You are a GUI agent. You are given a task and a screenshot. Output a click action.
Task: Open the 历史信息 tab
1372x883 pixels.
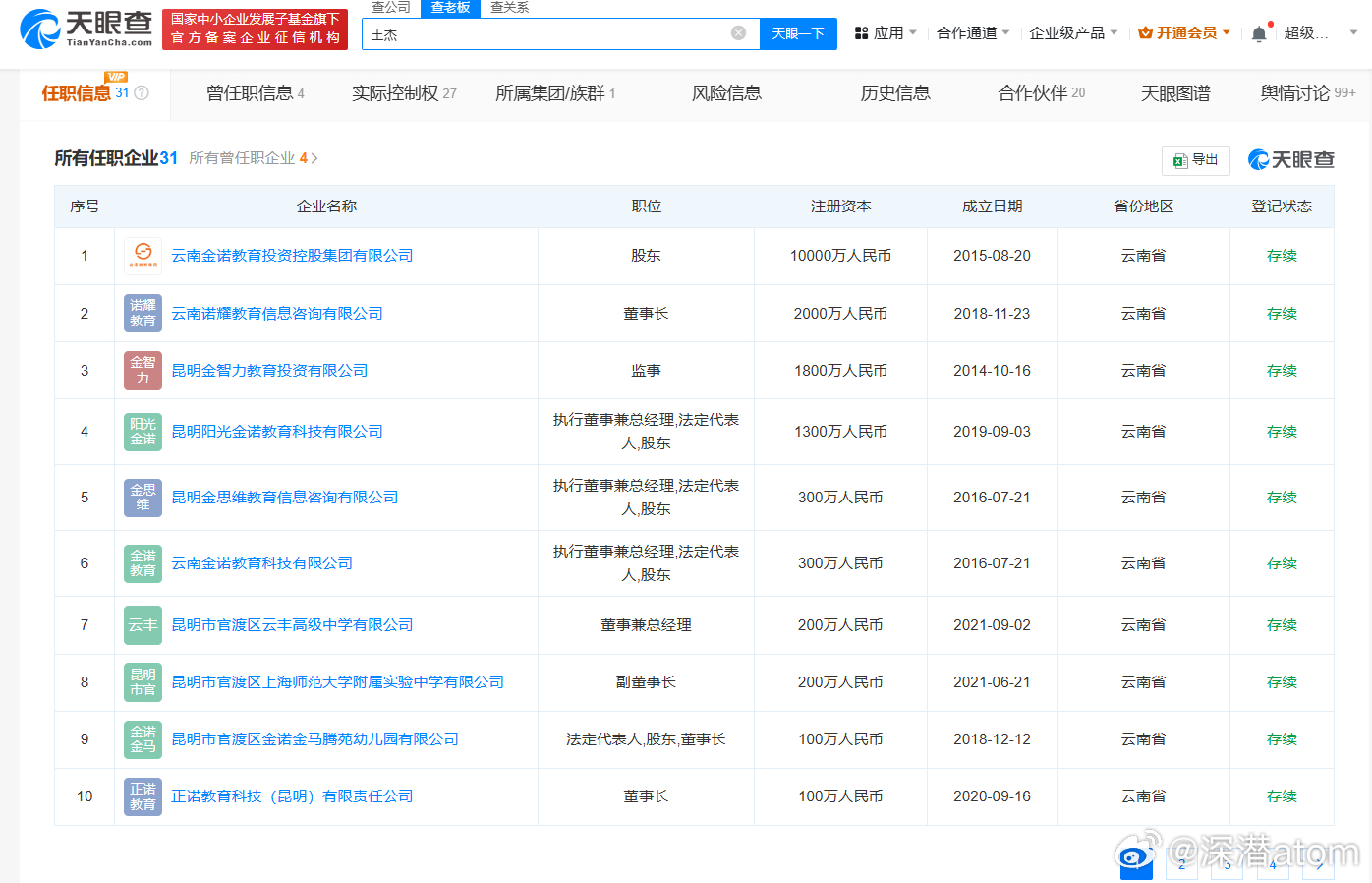click(895, 93)
